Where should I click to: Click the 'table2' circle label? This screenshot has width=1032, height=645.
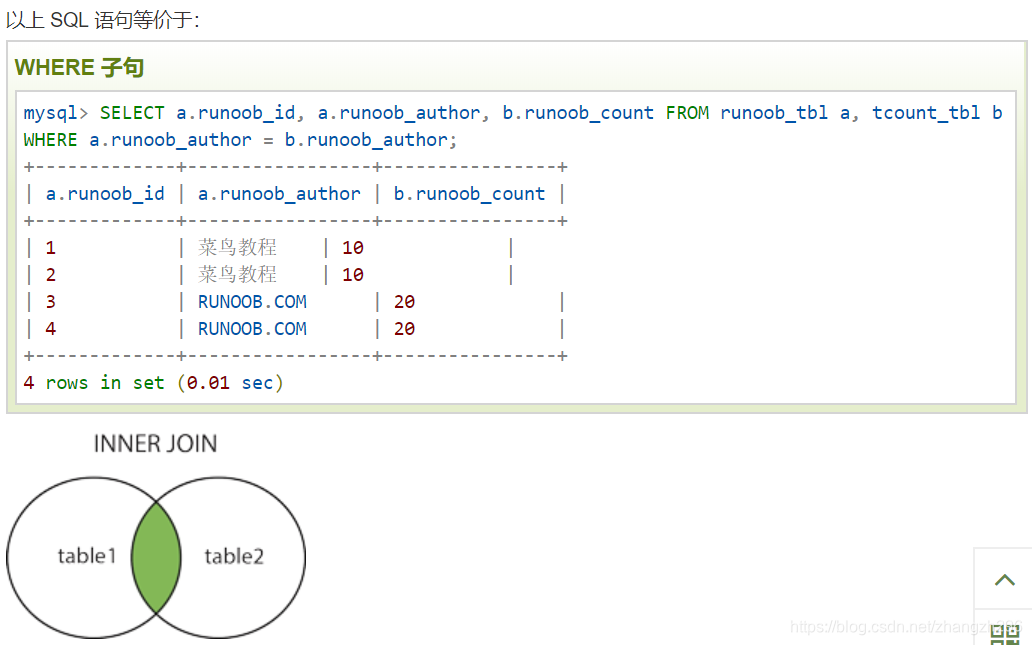(234, 557)
